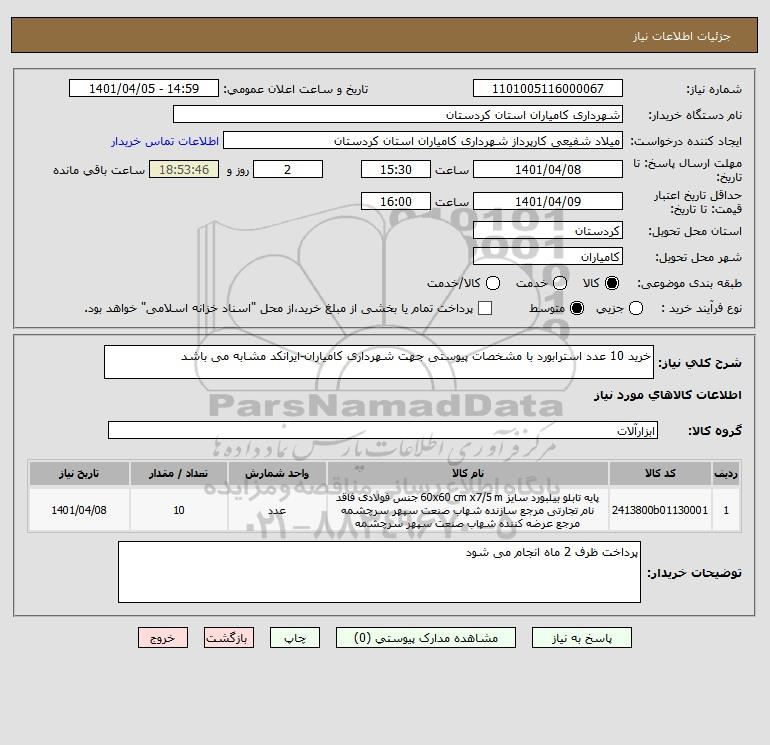
Task: Click the توضیحات خریدار label
Action: 694,573
